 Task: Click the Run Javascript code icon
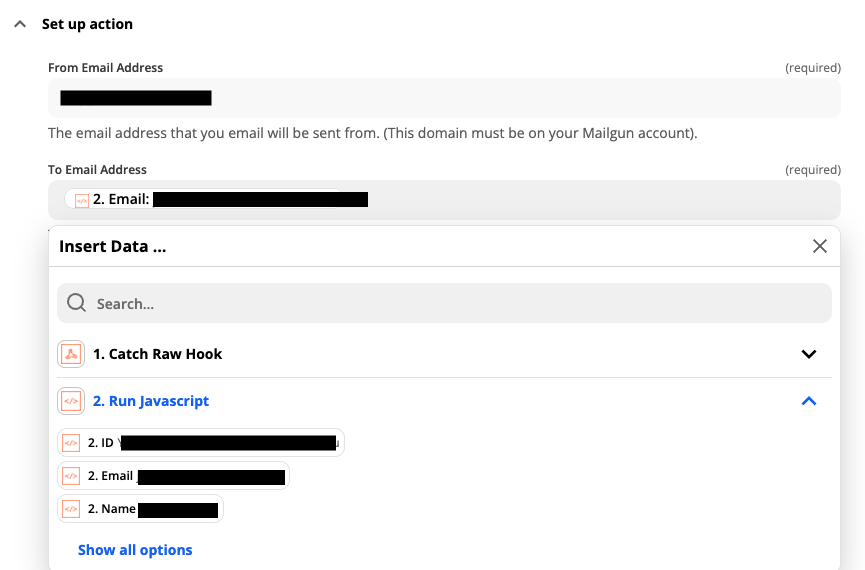[71, 401]
